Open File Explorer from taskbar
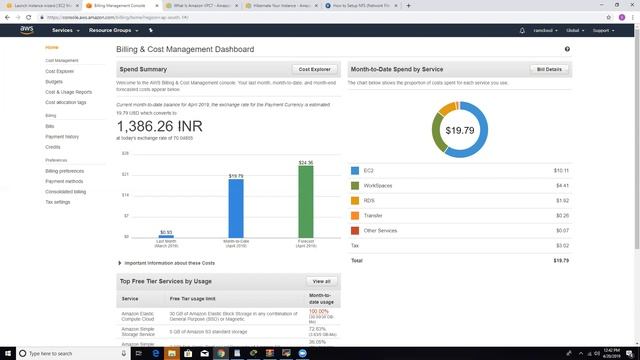The width and height of the screenshot is (640, 360). pos(172,353)
